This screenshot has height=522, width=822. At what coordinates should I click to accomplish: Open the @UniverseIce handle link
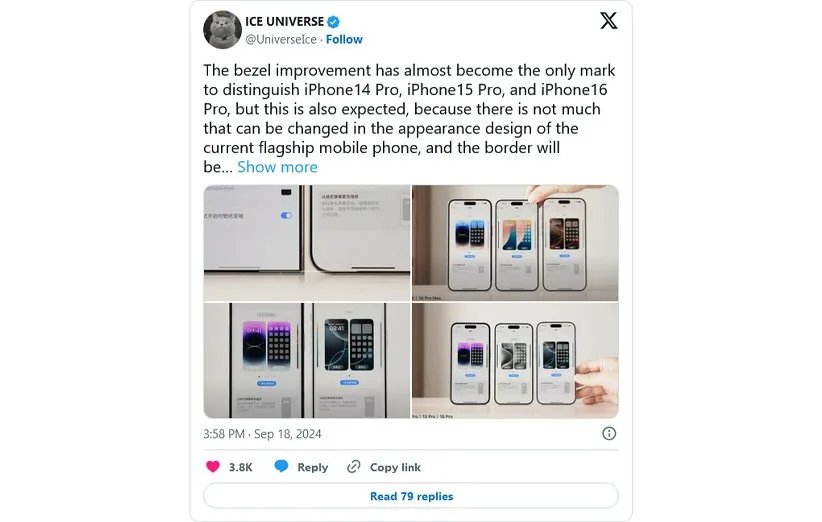(281, 39)
